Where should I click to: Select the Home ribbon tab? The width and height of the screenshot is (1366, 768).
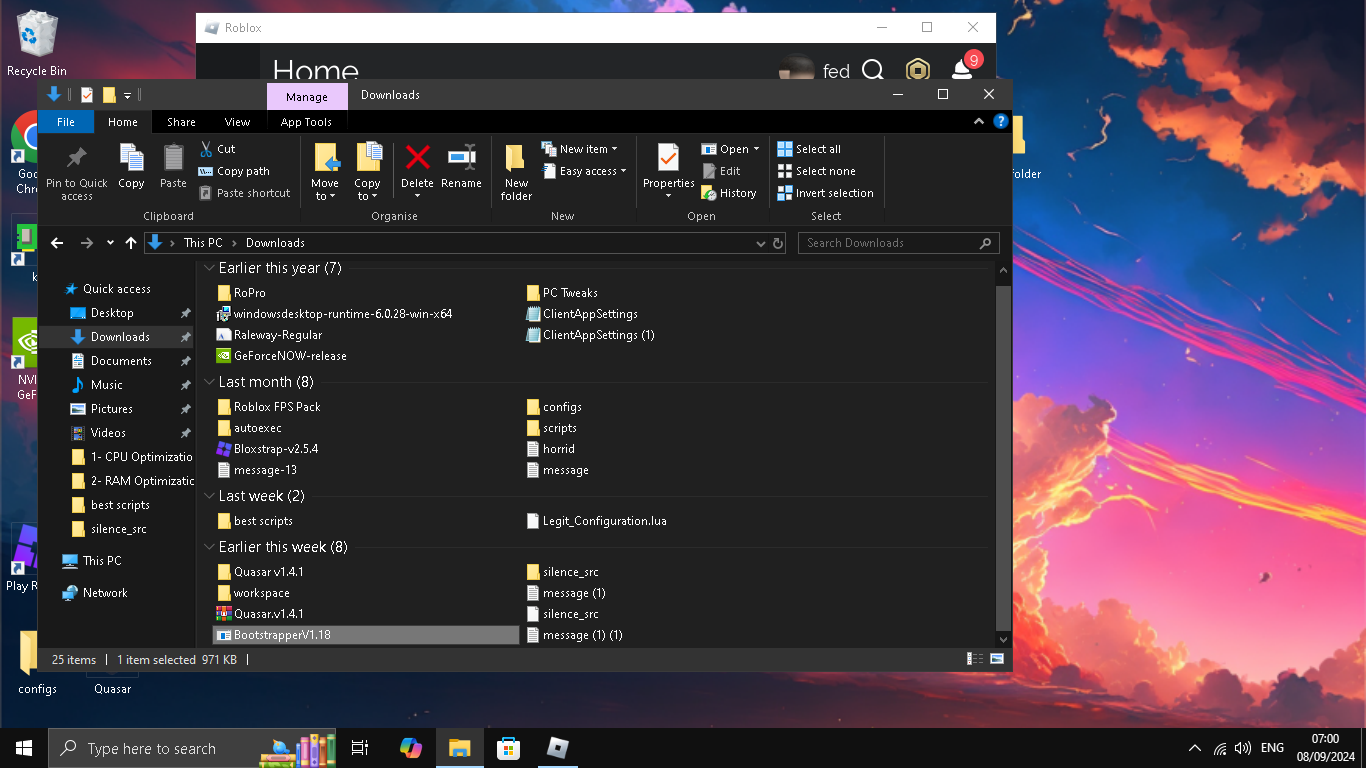point(123,122)
